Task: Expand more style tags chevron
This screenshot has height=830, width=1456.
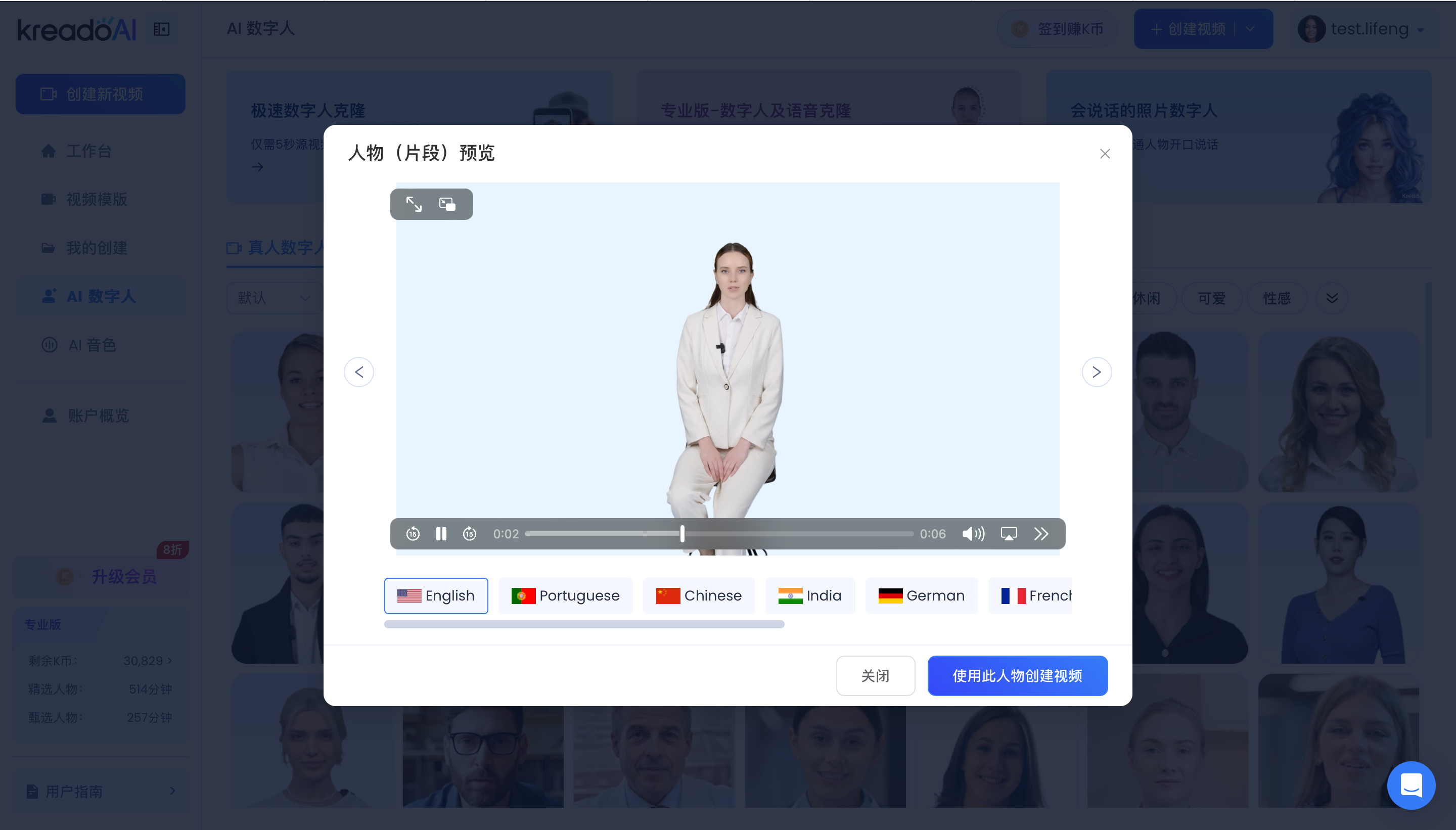Action: click(x=1332, y=298)
